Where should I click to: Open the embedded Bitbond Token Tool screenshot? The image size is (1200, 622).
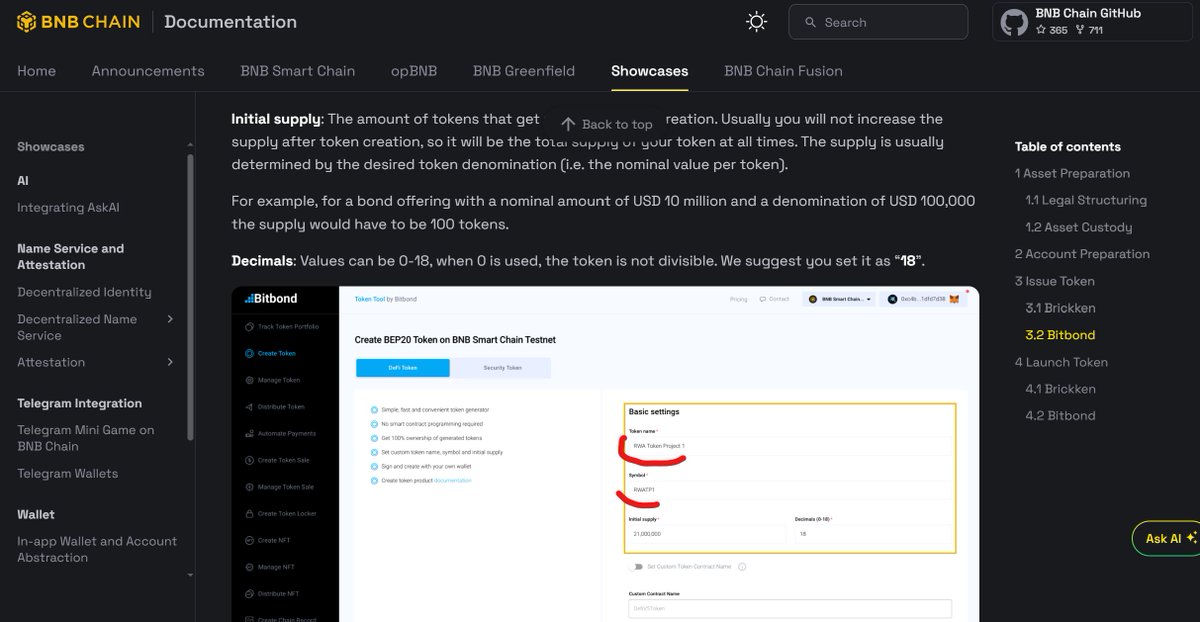click(605, 454)
